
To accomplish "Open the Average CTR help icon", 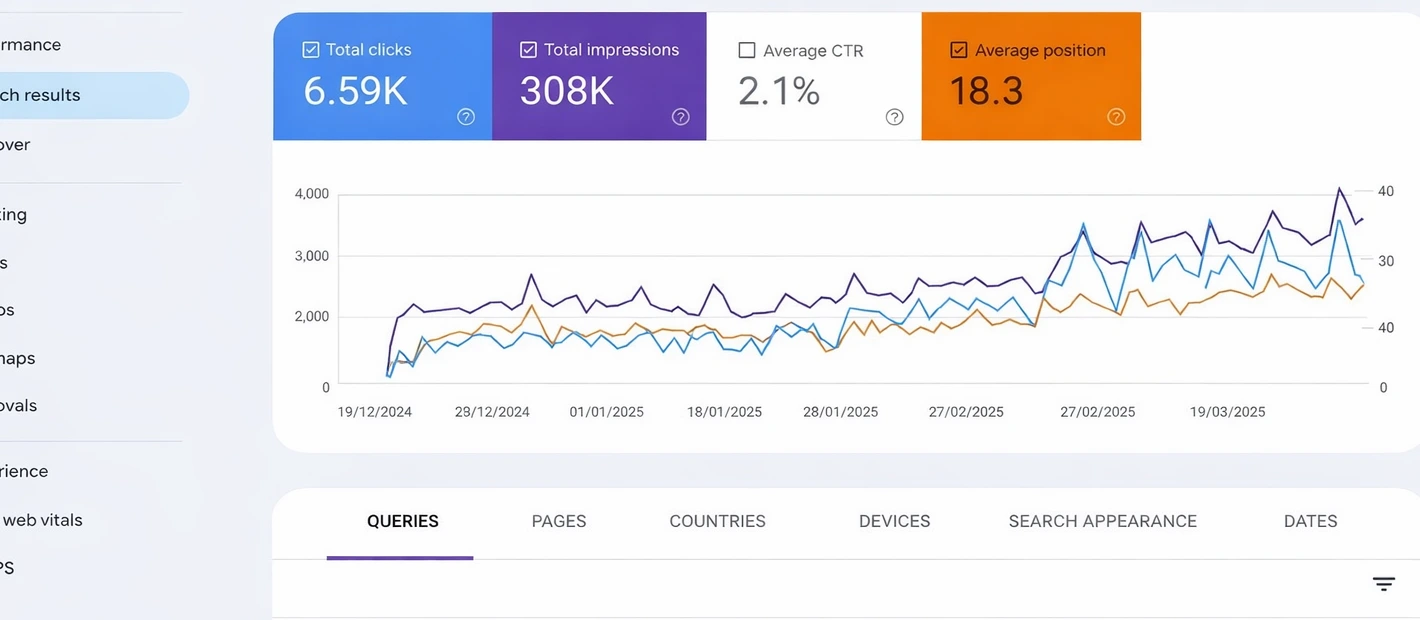I will [895, 117].
